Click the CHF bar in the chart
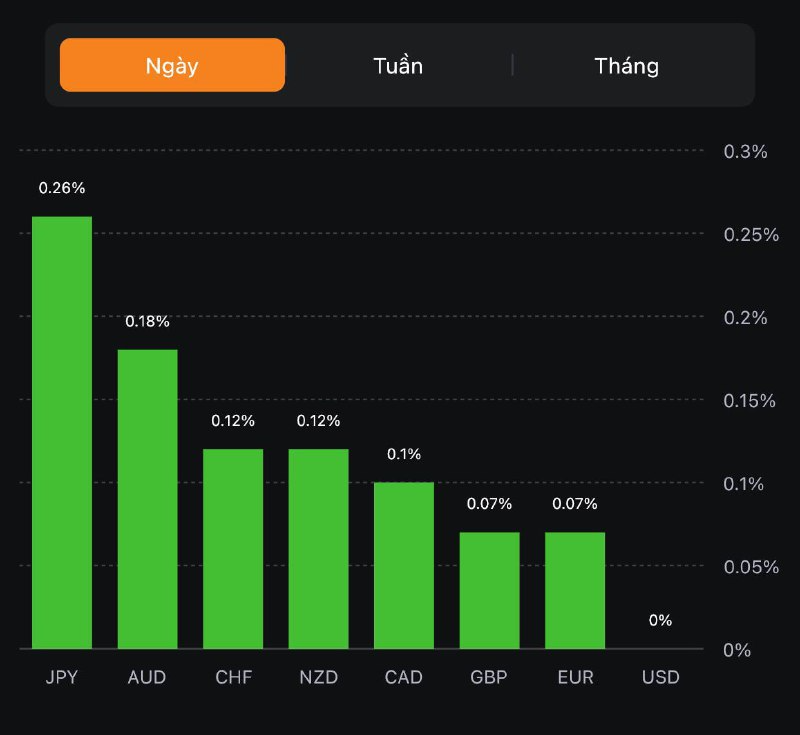The image size is (800, 735). [233, 548]
